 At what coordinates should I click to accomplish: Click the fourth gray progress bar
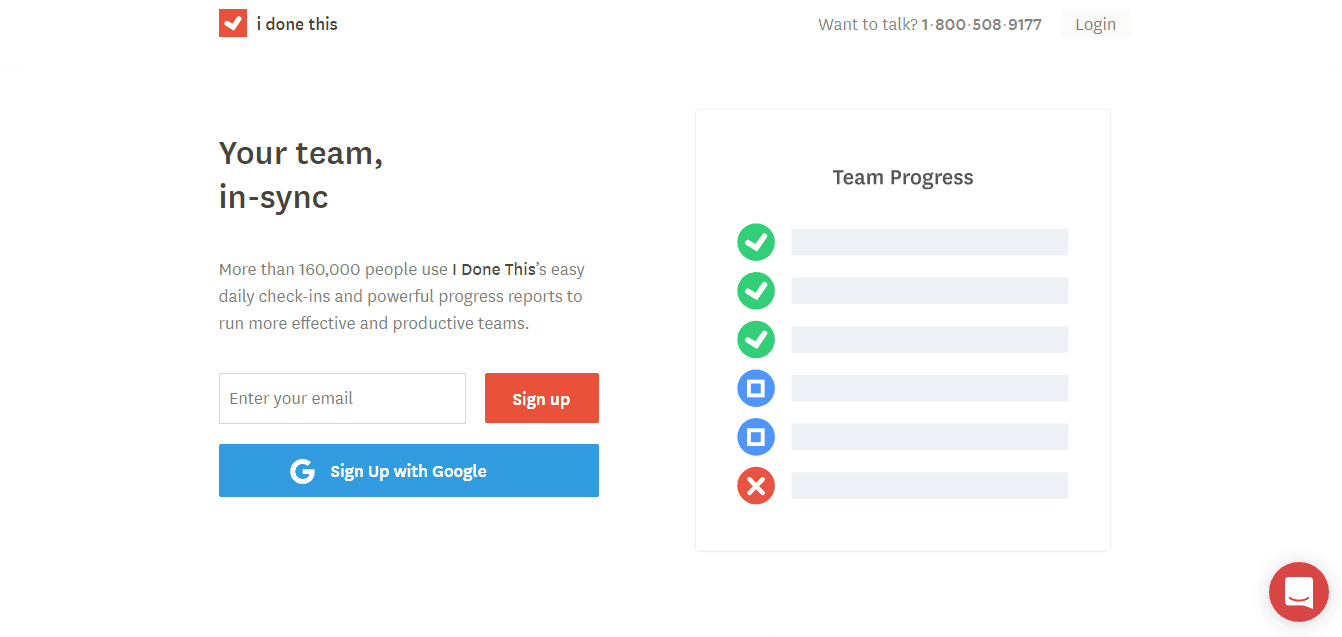(929, 388)
